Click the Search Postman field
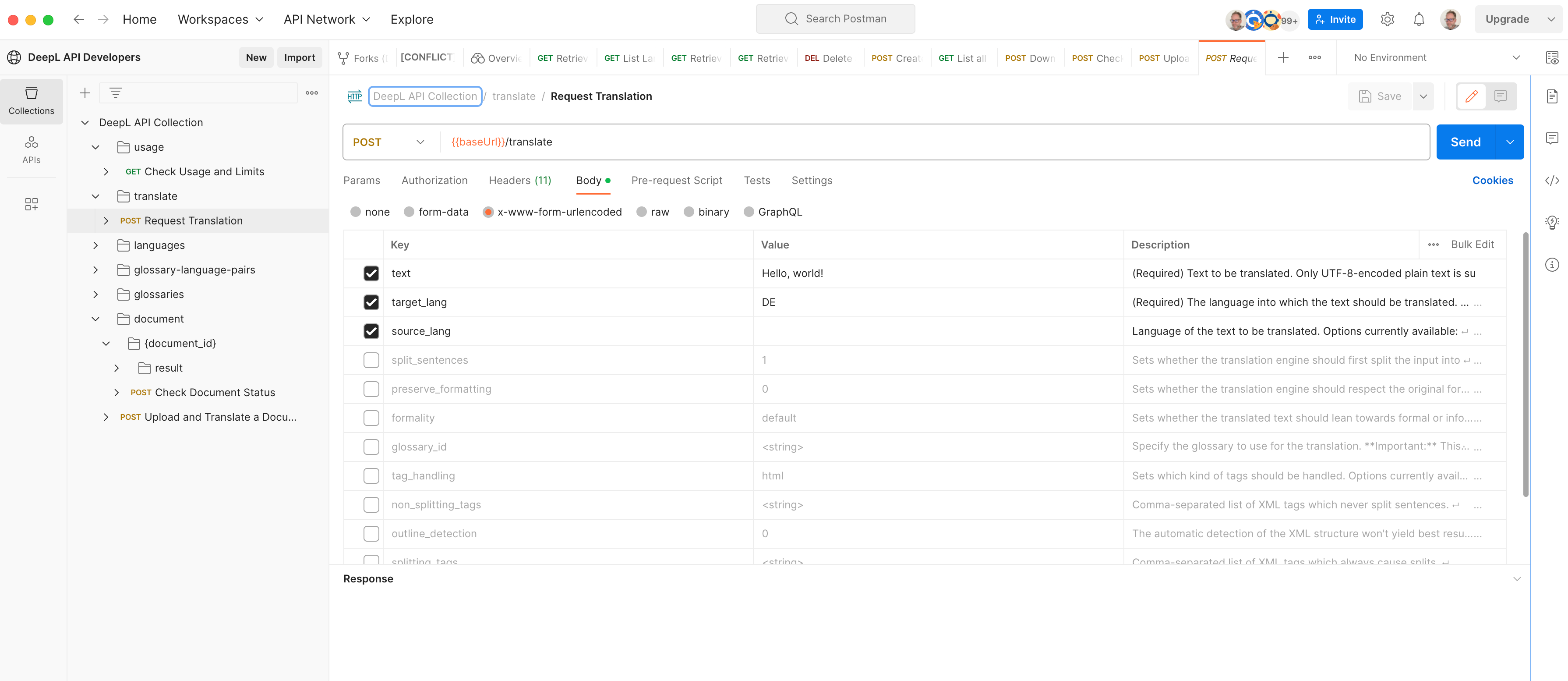 coord(834,19)
